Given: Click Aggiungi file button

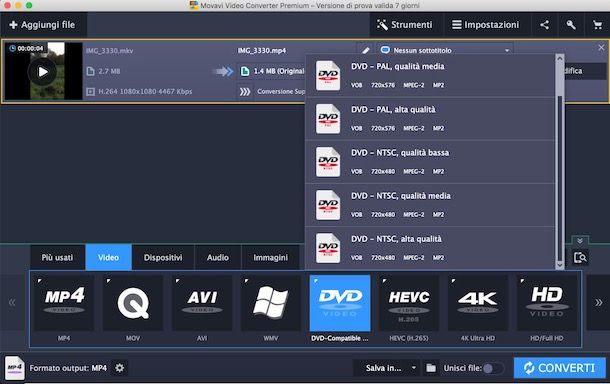Looking at the screenshot, I should coord(43,25).
